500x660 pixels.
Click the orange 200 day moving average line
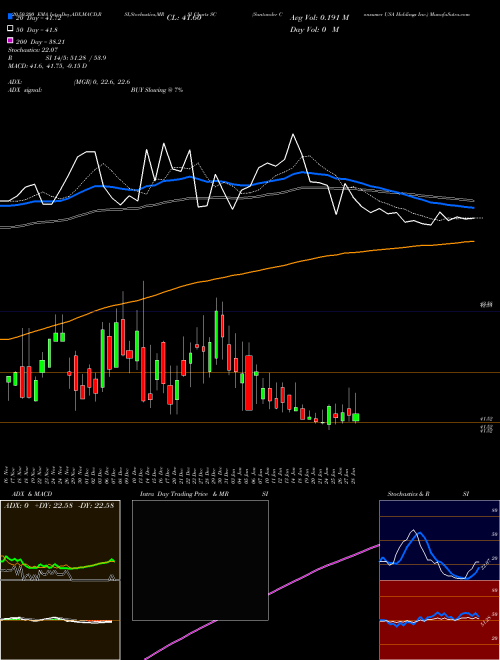click(236, 275)
